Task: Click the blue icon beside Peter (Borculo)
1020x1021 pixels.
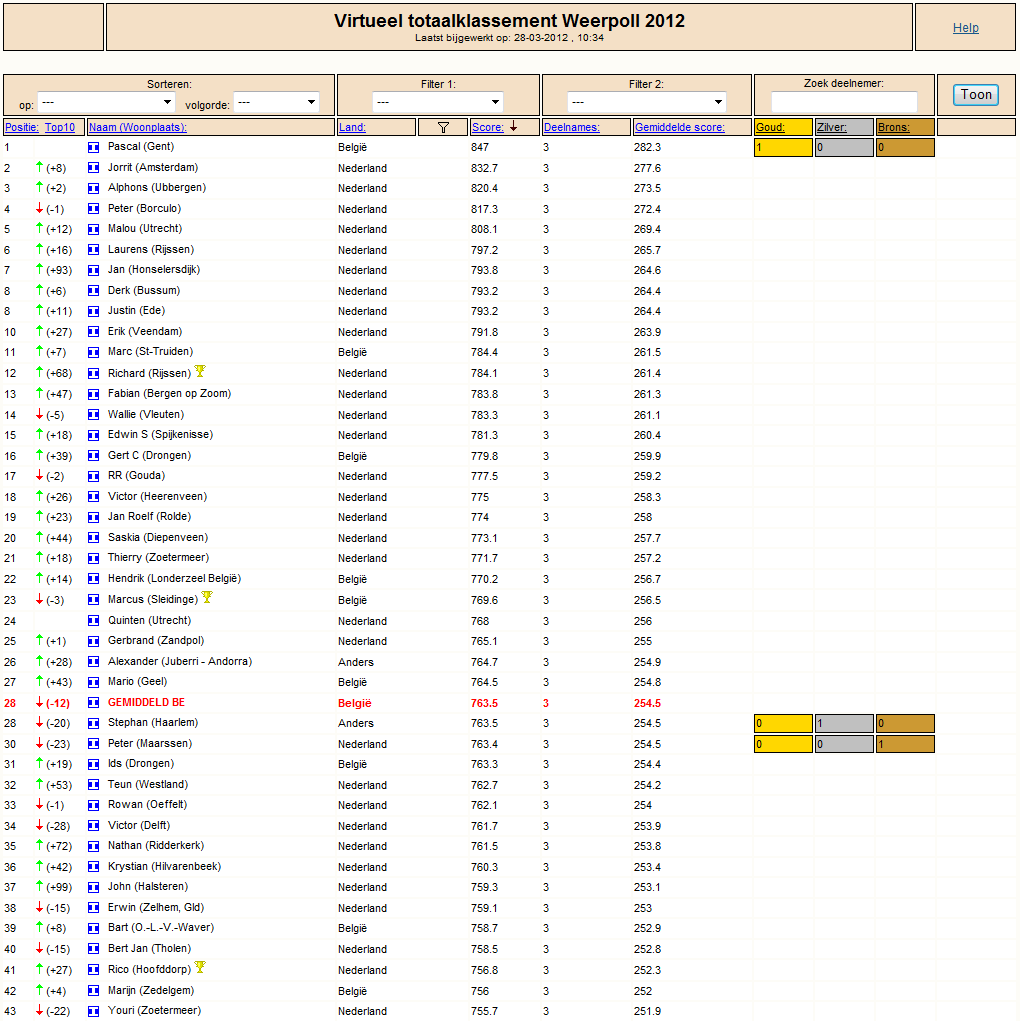Action: click(x=94, y=209)
